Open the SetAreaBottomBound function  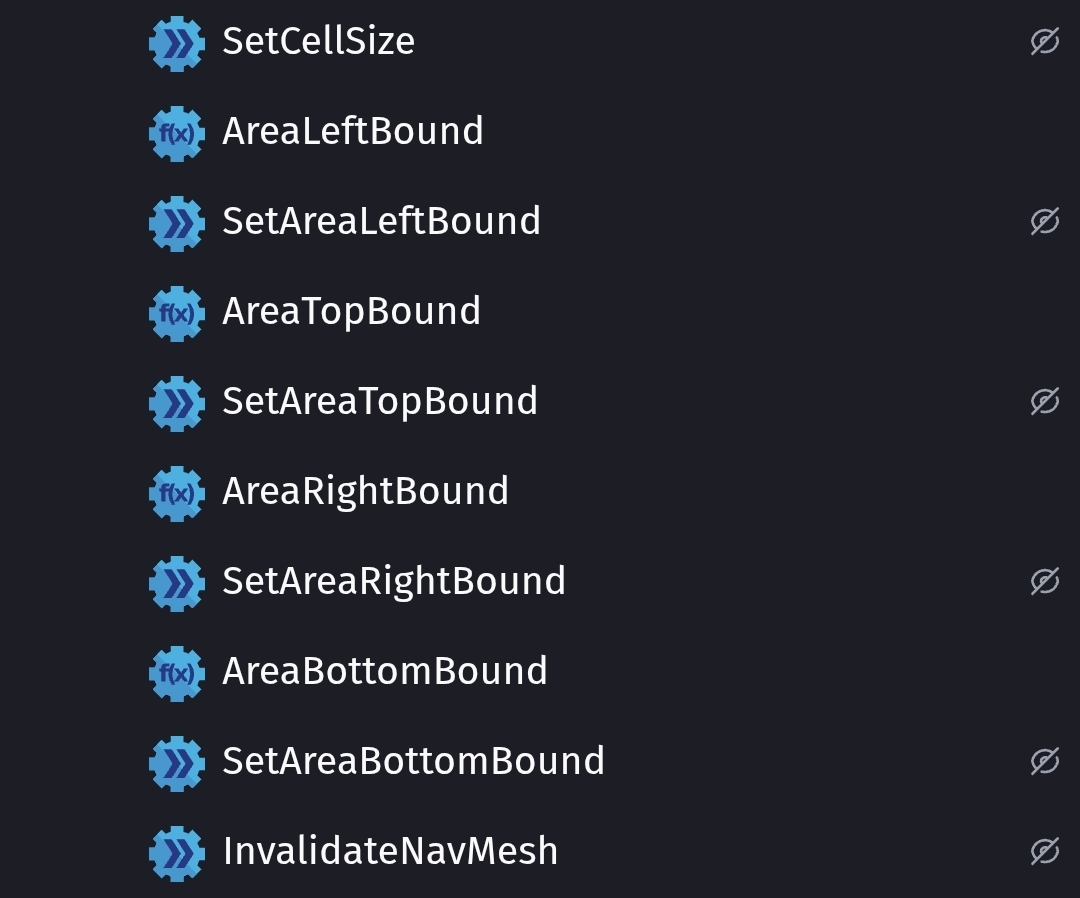[x=413, y=761]
